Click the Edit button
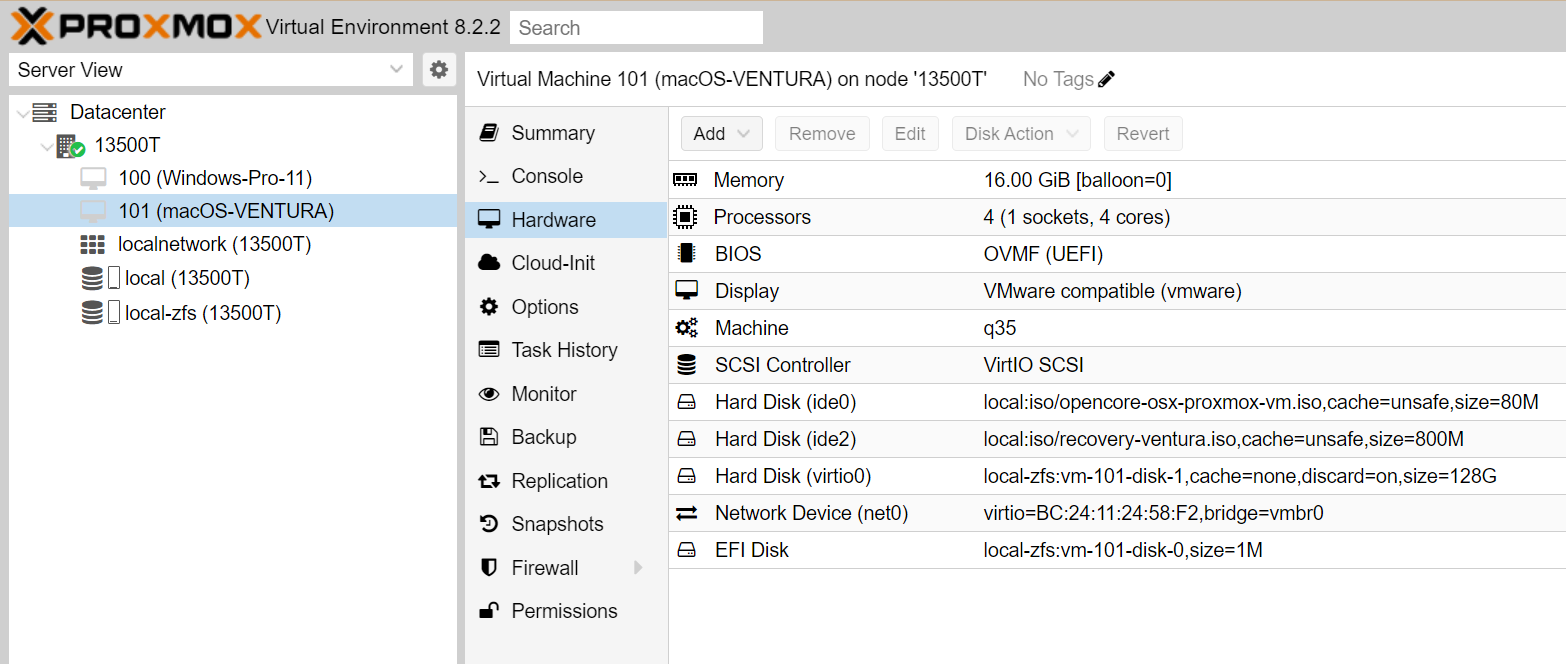The height and width of the screenshot is (664, 1566). [910, 134]
